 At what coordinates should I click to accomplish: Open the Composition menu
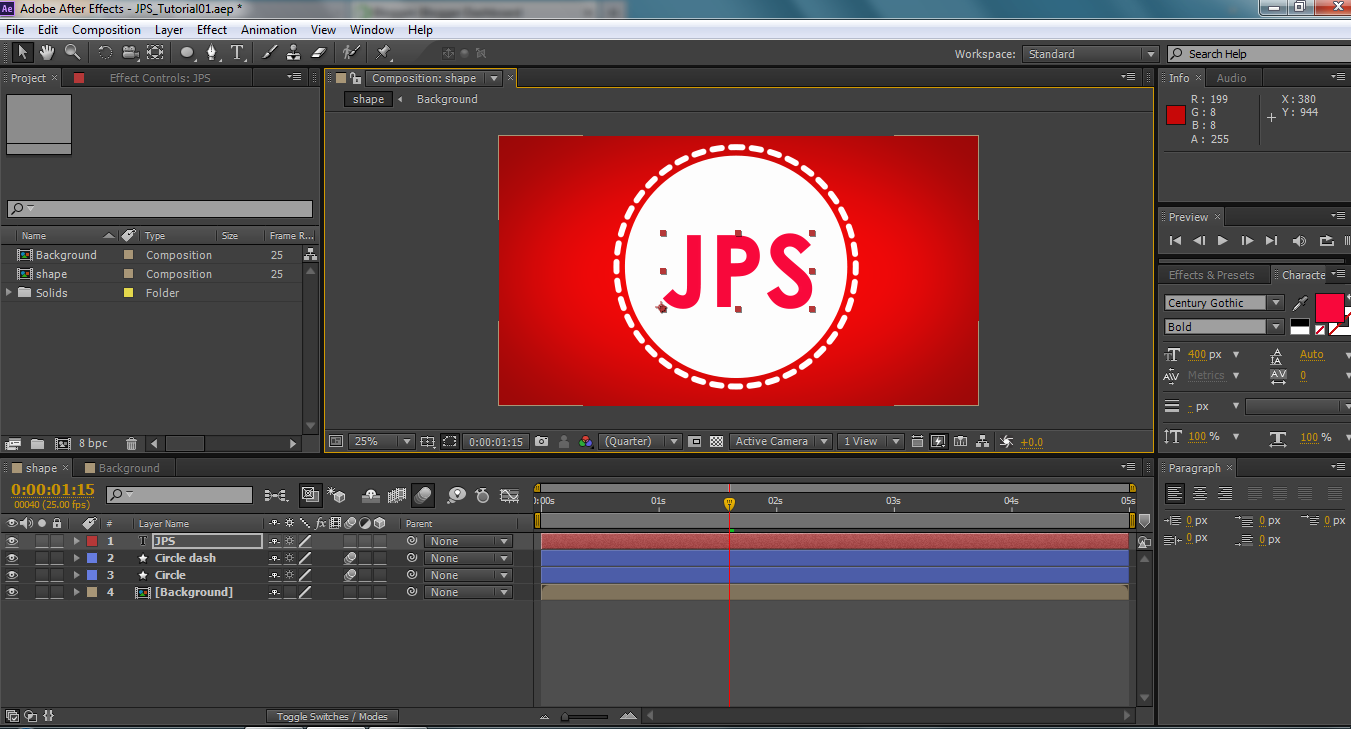click(x=106, y=30)
